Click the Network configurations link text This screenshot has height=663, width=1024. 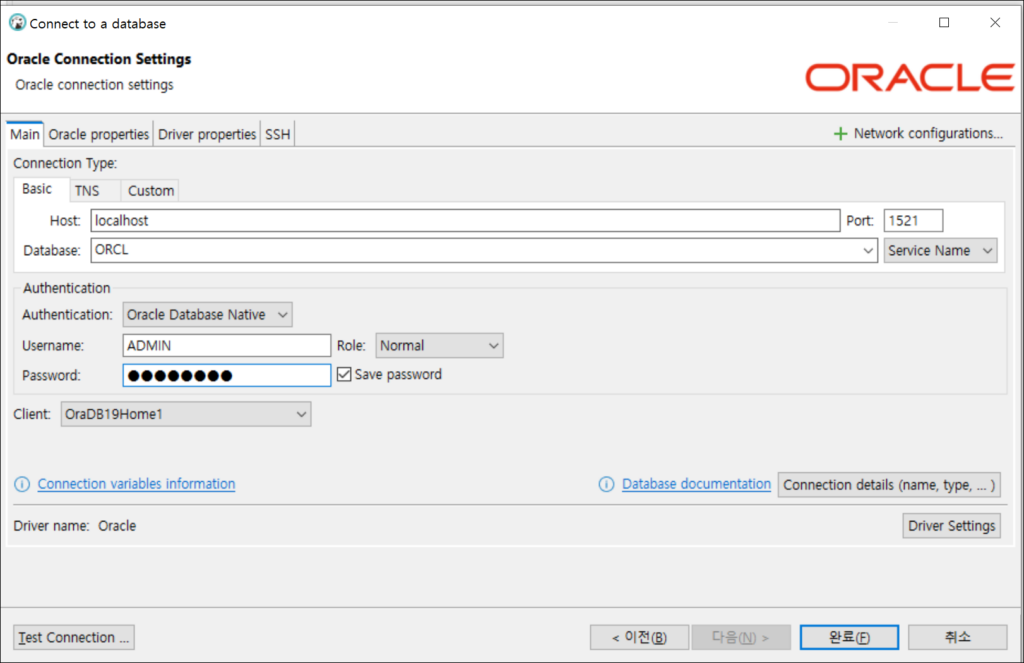[x=928, y=133]
